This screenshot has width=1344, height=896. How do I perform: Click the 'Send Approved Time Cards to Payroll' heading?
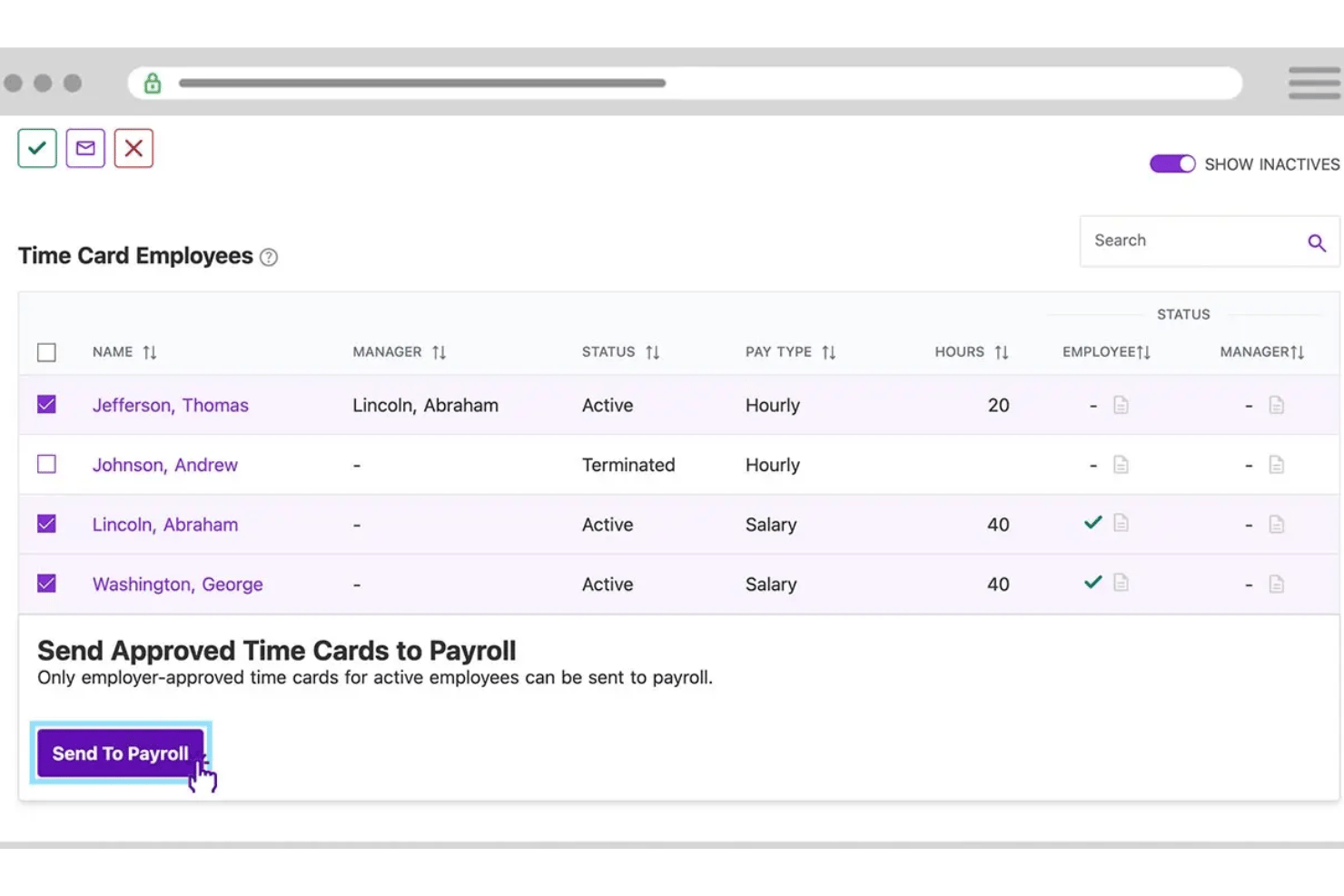pyautogui.click(x=276, y=651)
